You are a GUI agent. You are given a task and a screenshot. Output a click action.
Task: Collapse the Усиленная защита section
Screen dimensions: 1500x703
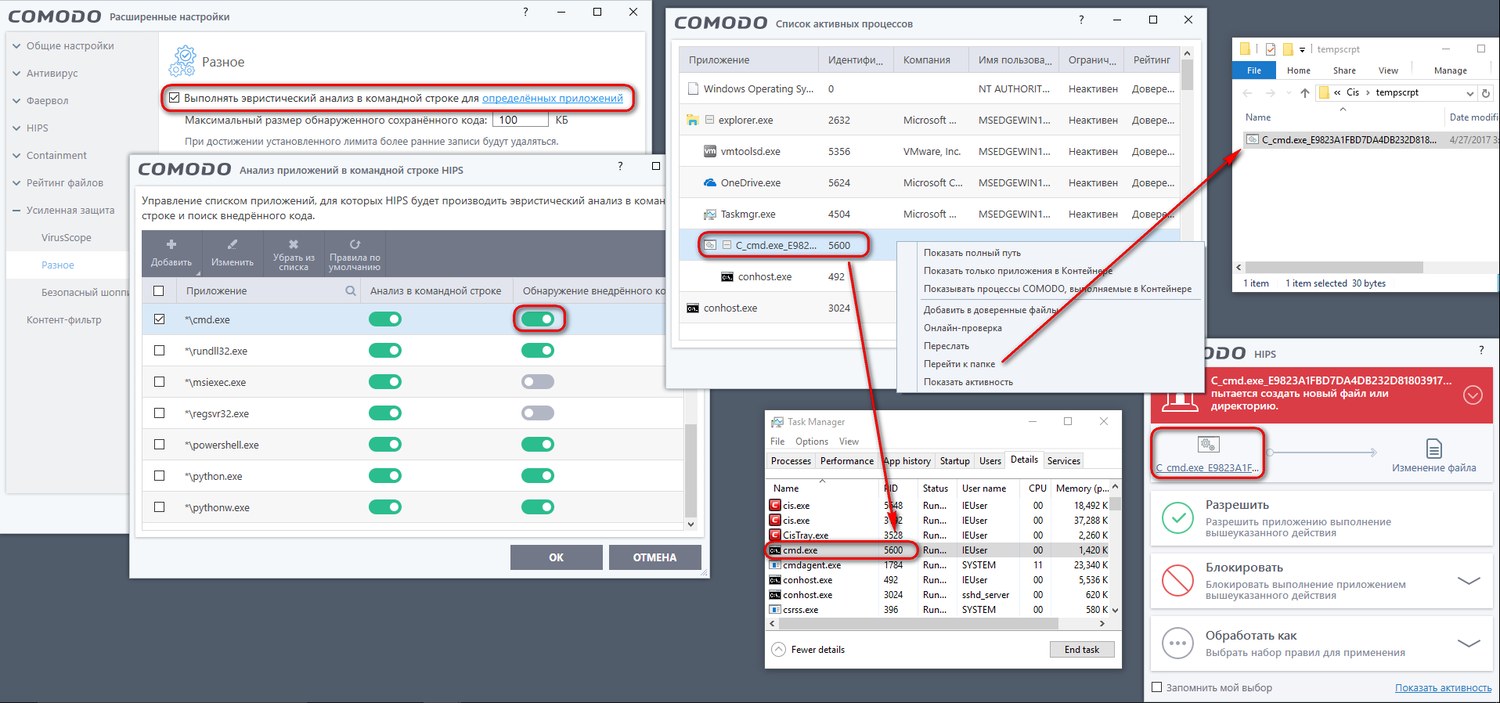pyautogui.click(x=16, y=211)
